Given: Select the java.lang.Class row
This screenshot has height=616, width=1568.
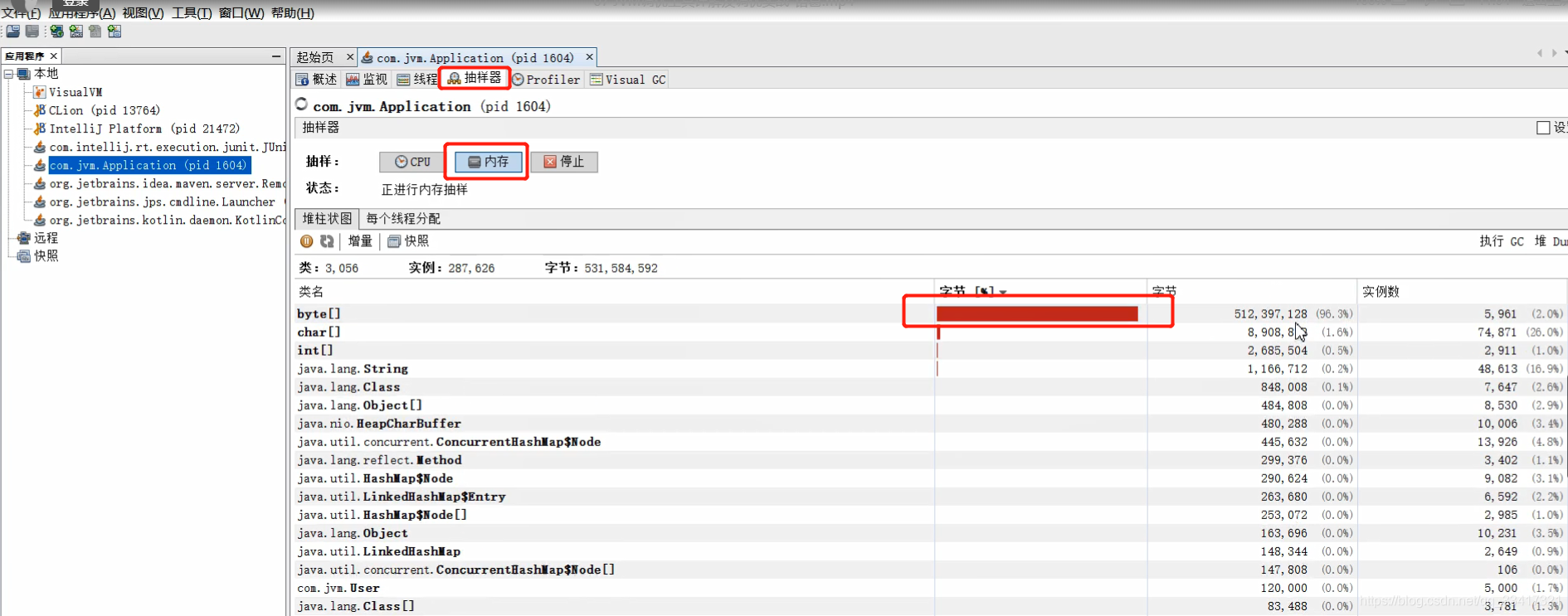Looking at the screenshot, I should click(x=929, y=387).
